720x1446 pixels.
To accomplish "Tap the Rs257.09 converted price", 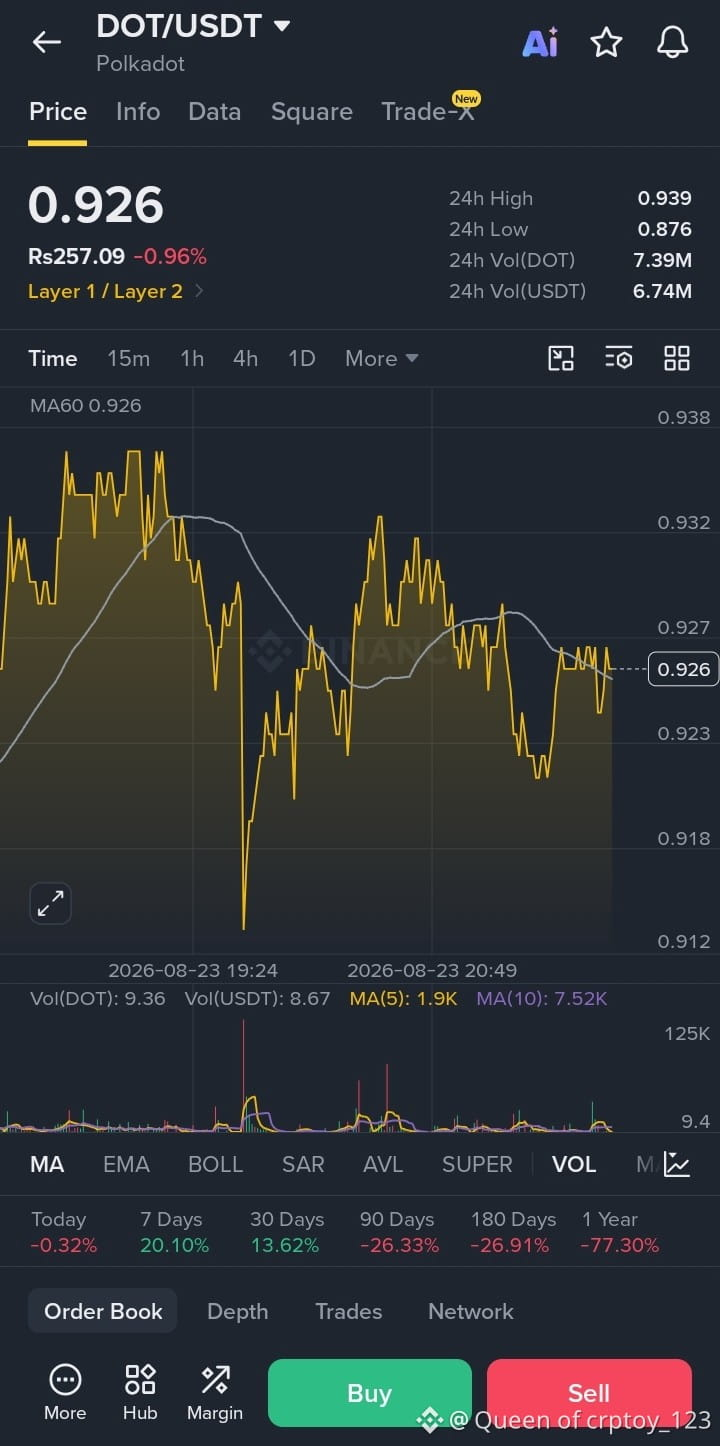I will pos(76,256).
